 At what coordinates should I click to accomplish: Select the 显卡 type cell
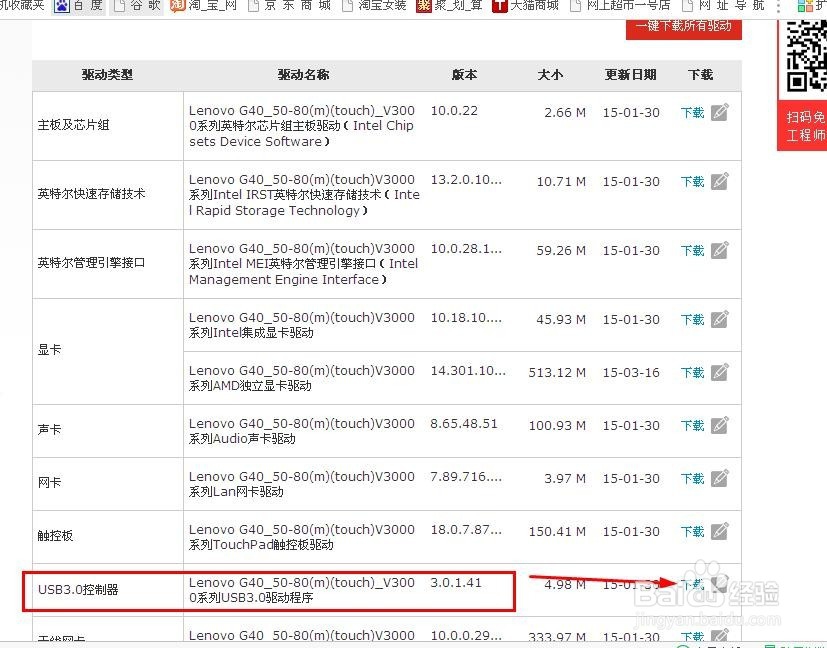click(108, 351)
